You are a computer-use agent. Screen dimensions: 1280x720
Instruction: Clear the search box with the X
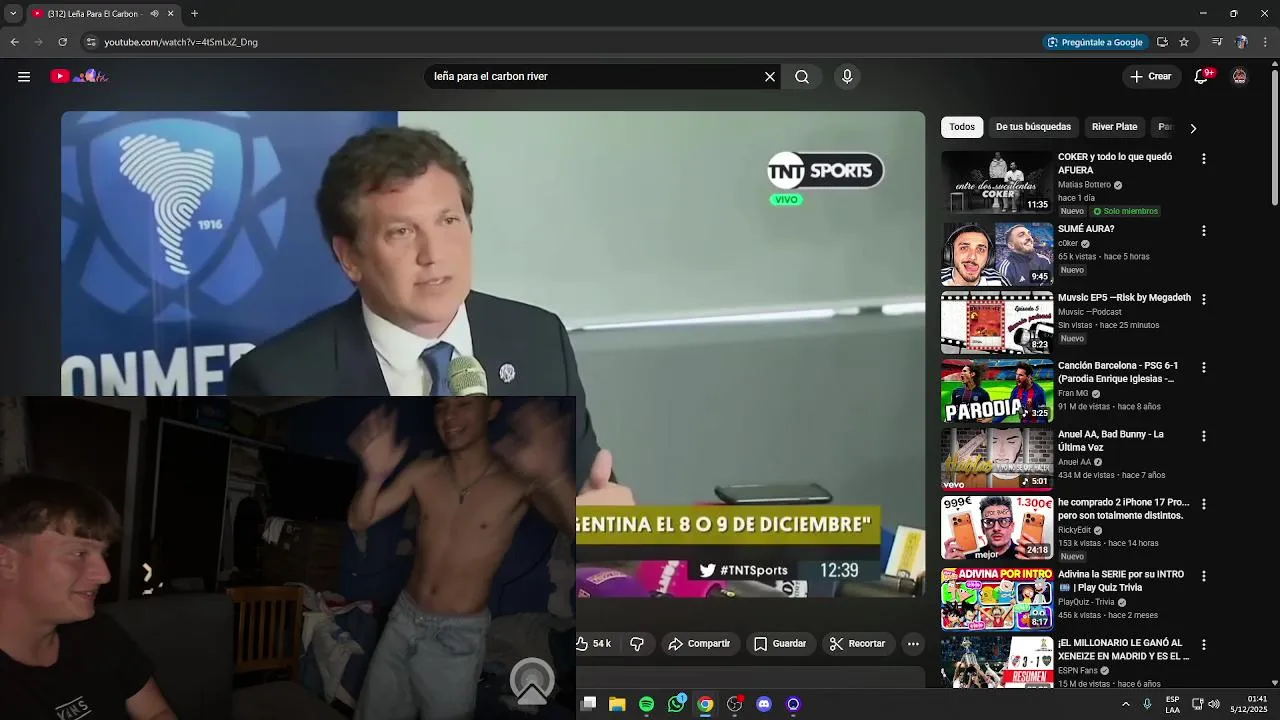[770, 77]
